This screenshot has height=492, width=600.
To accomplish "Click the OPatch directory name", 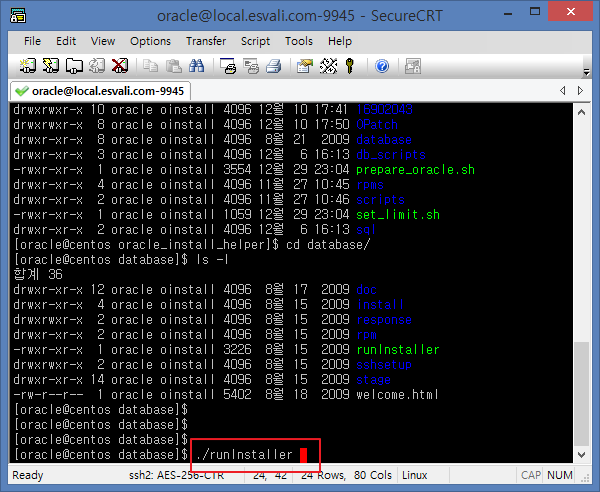I will (x=377, y=125).
